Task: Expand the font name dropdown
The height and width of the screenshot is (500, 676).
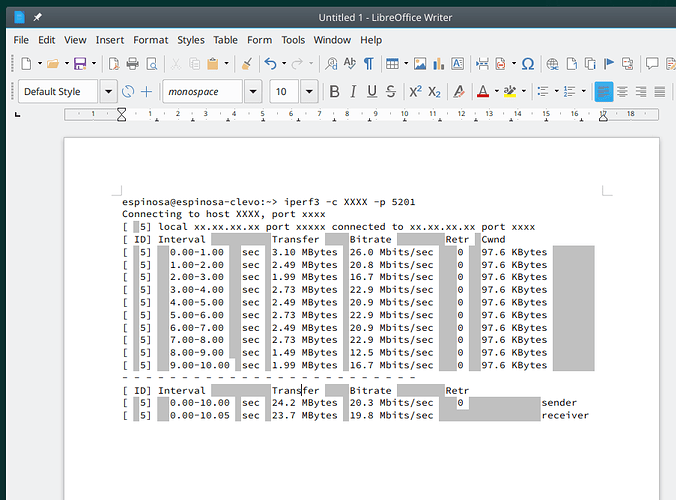Action: pyautogui.click(x=253, y=91)
